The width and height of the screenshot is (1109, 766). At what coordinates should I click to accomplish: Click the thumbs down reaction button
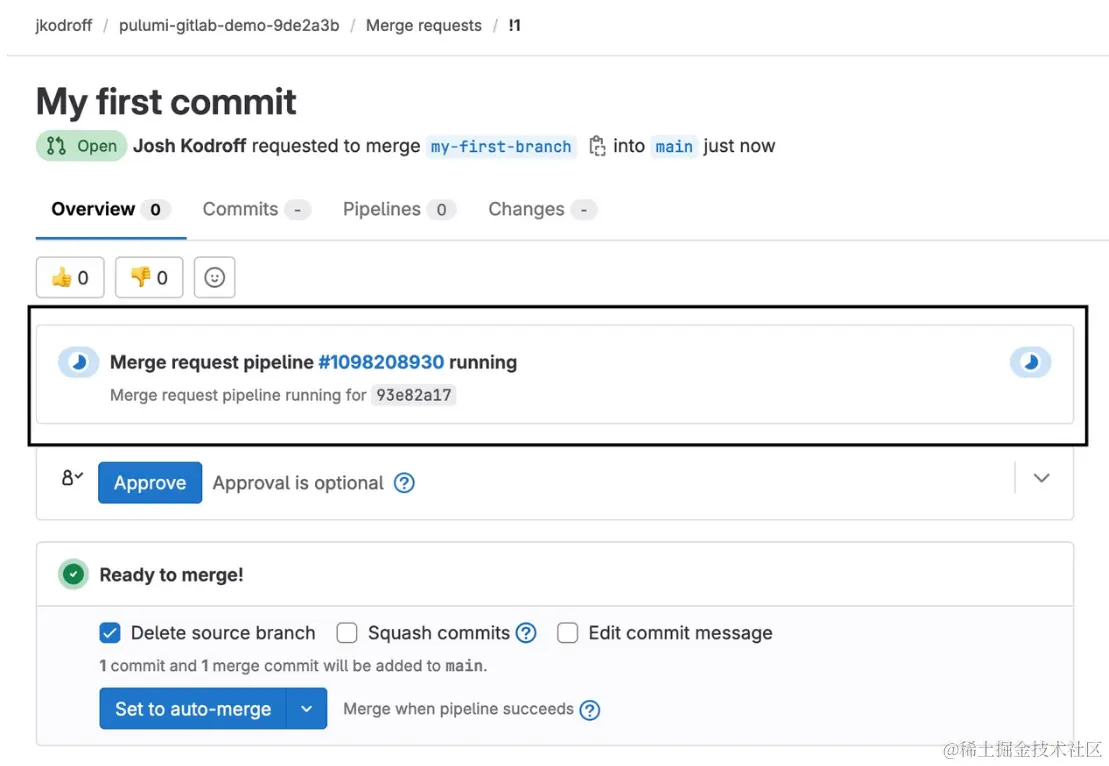tap(149, 278)
